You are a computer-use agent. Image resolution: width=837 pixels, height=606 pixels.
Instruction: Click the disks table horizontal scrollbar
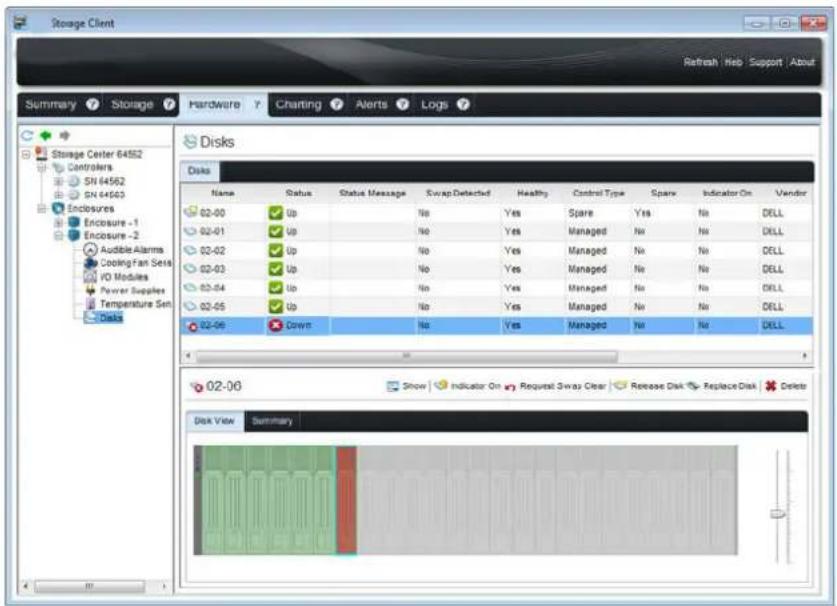coord(406,356)
